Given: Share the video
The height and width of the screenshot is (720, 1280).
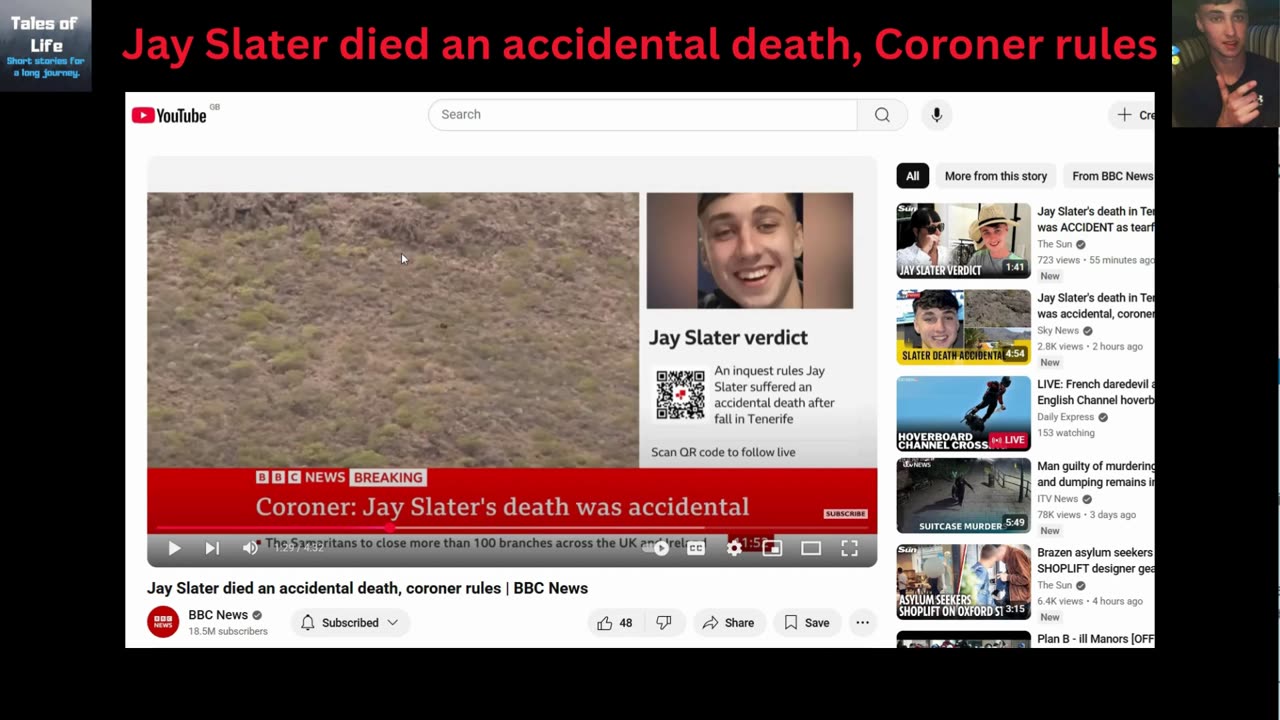Looking at the screenshot, I should point(728,623).
